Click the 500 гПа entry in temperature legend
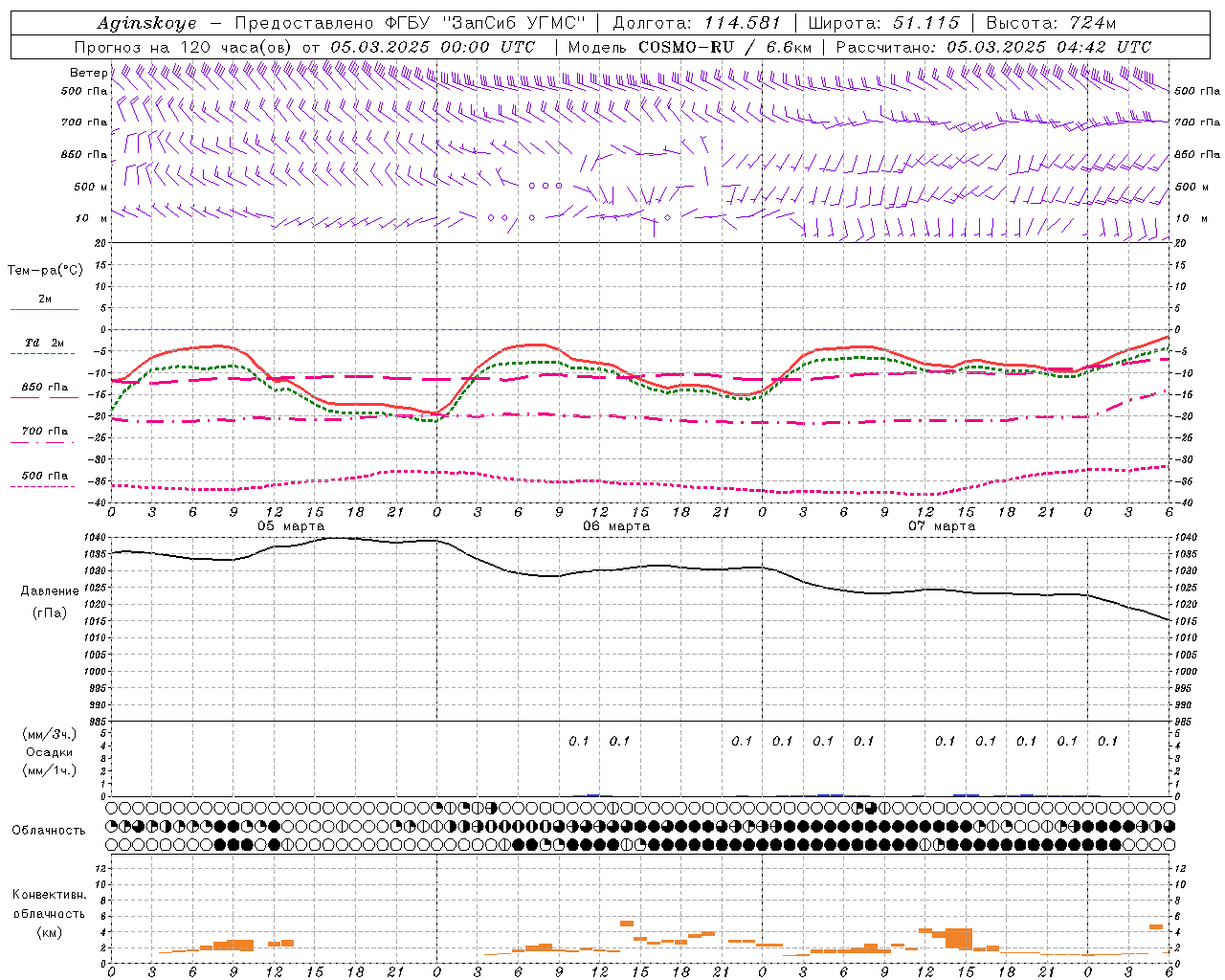 (44, 476)
